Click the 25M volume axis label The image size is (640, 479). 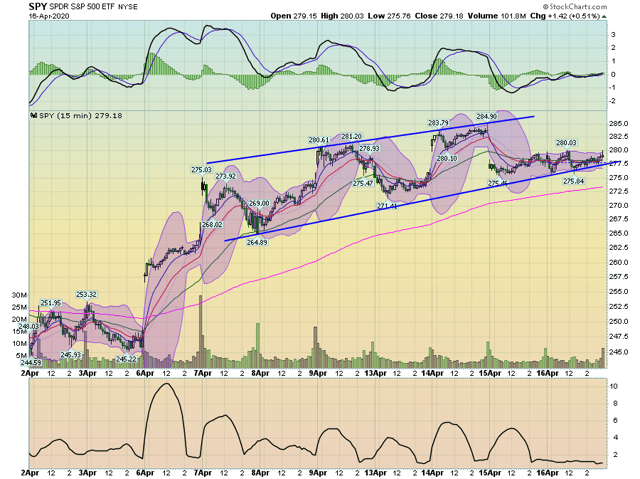19,307
